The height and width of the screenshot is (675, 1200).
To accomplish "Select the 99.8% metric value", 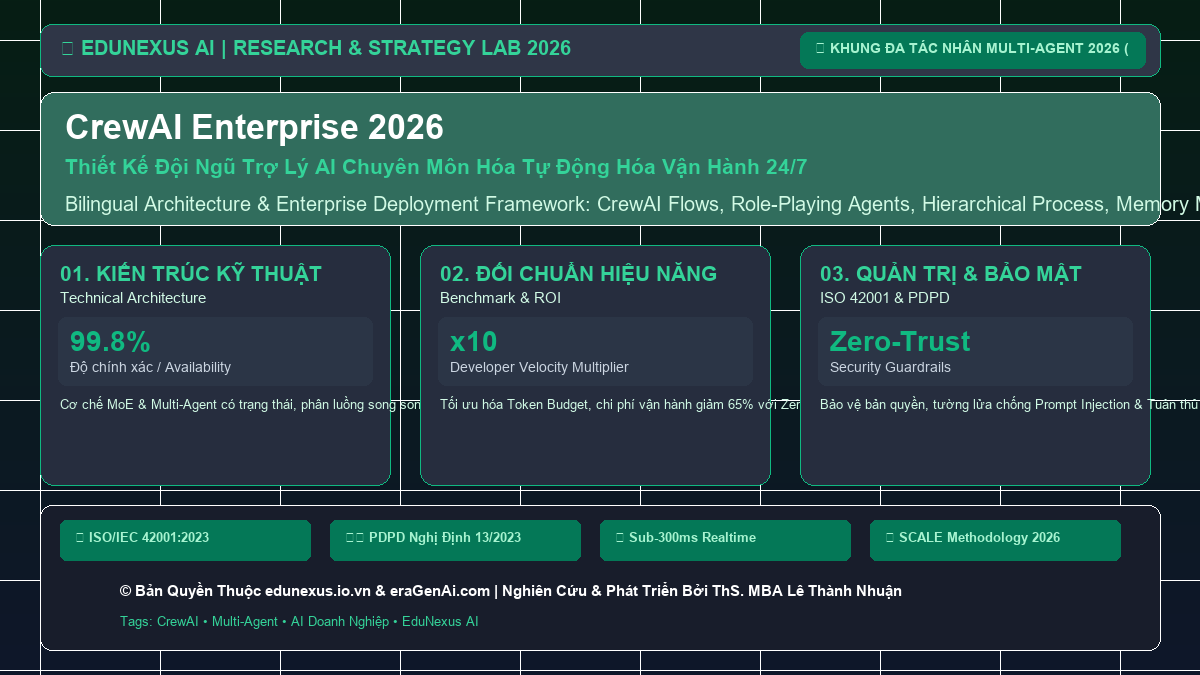I will pos(110,342).
